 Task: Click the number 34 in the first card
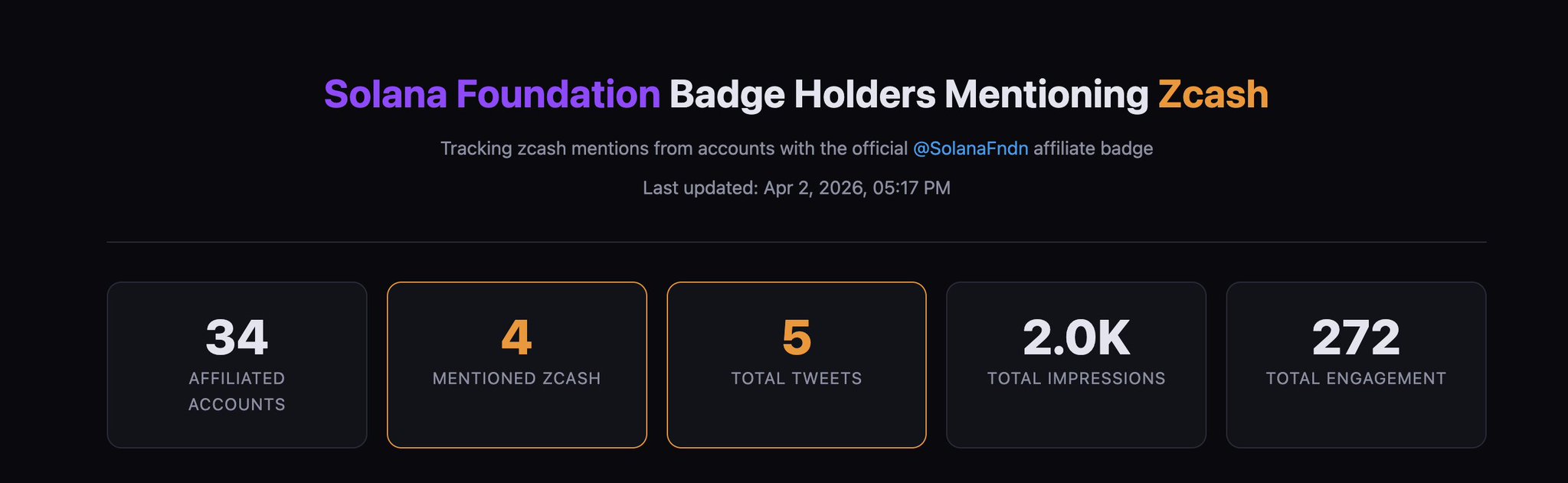tap(237, 338)
